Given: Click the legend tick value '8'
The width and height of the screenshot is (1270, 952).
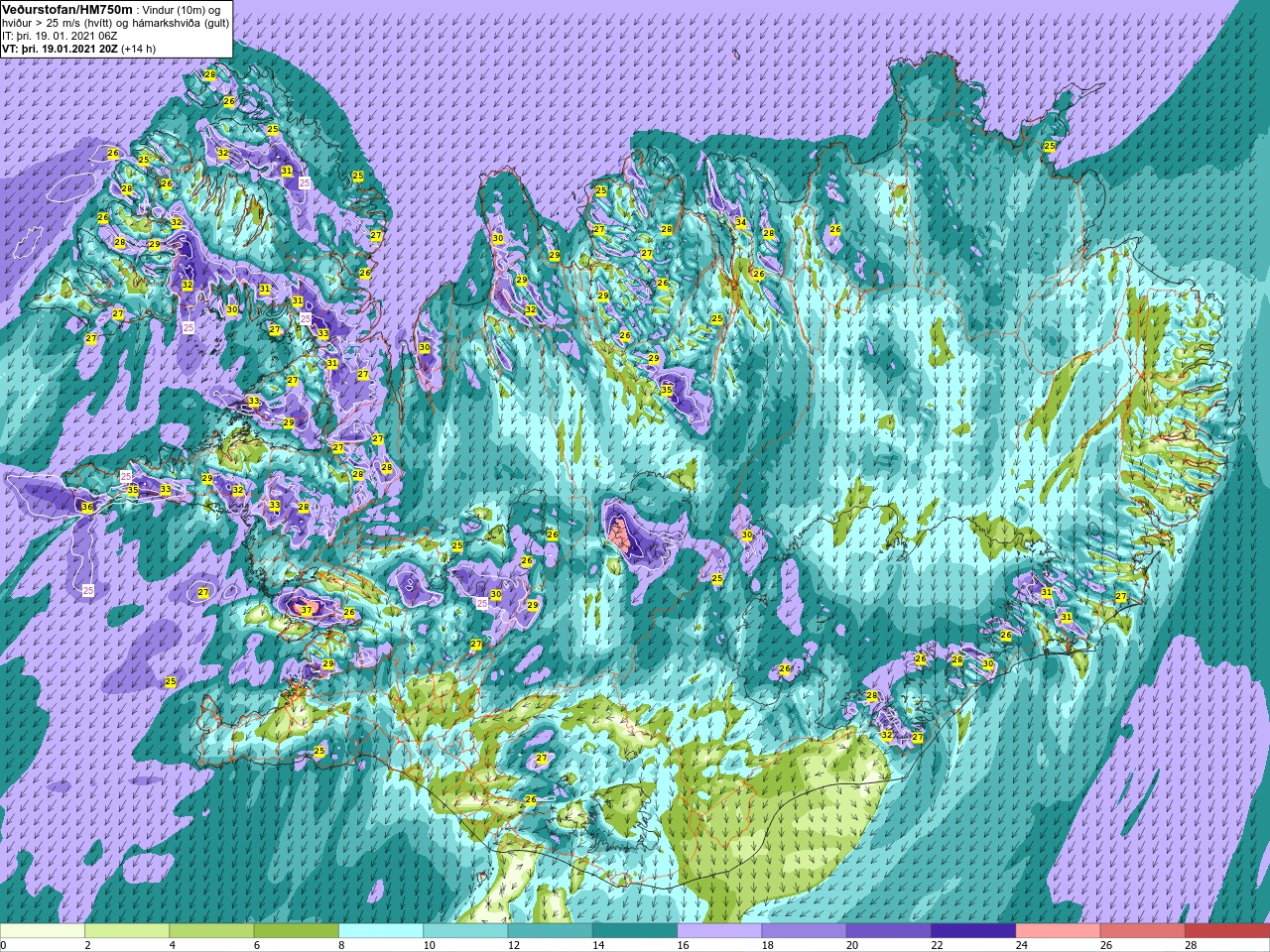Looking at the screenshot, I should (342, 945).
